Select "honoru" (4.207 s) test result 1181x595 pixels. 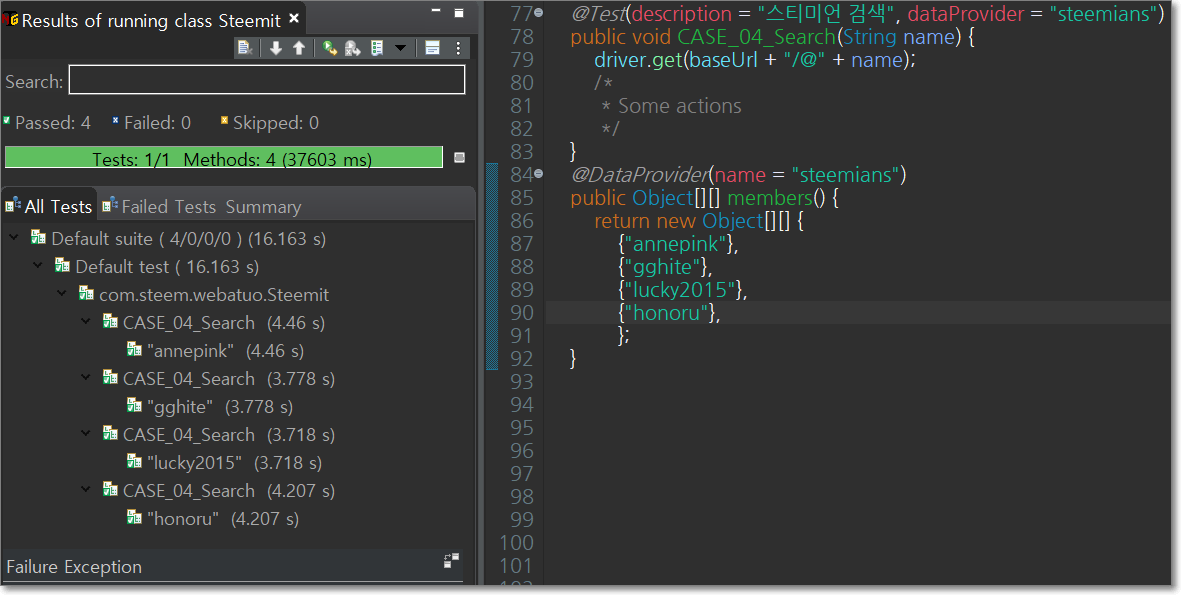(x=213, y=518)
